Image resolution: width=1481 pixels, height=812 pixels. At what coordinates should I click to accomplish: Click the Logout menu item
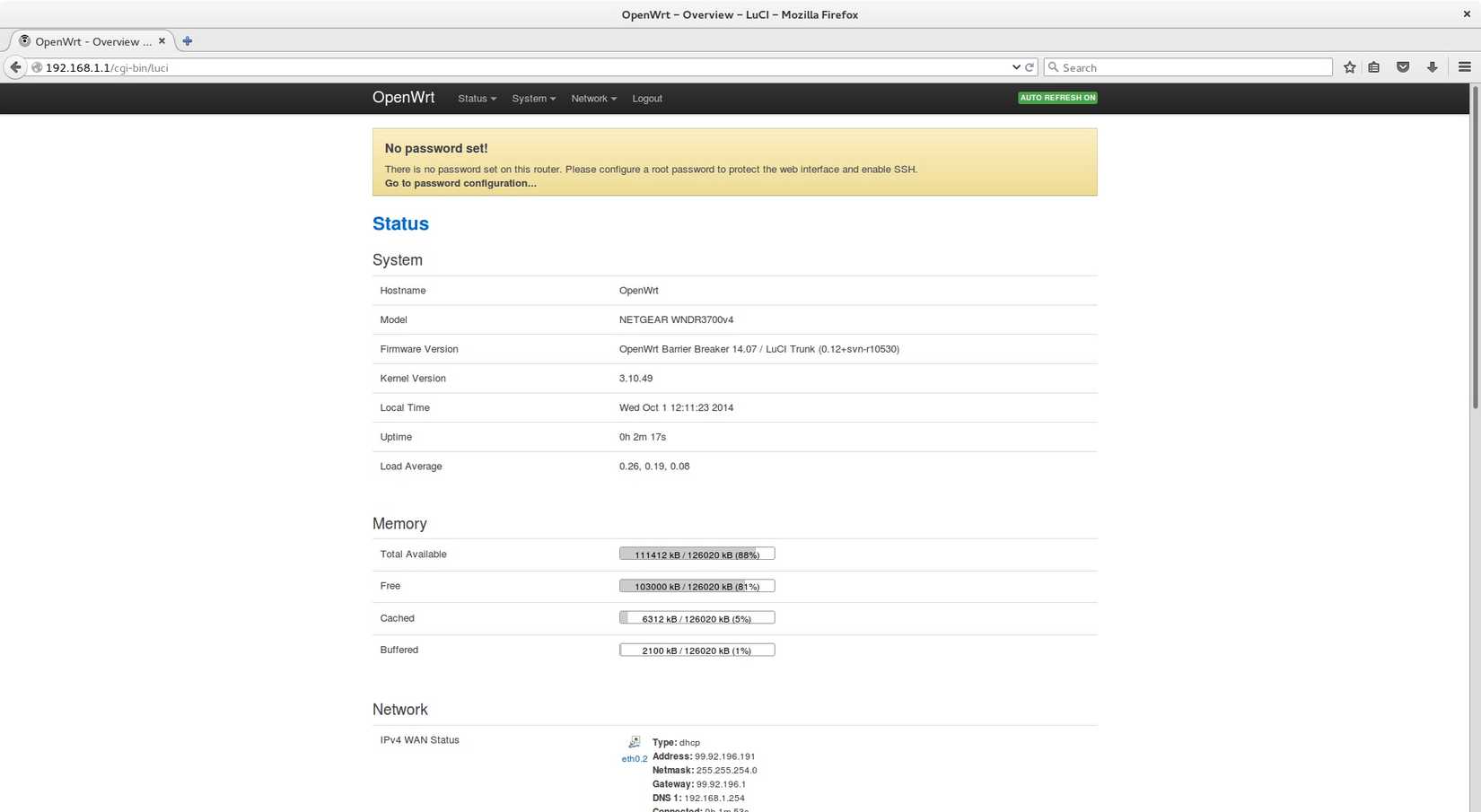[x=646, y=98]
